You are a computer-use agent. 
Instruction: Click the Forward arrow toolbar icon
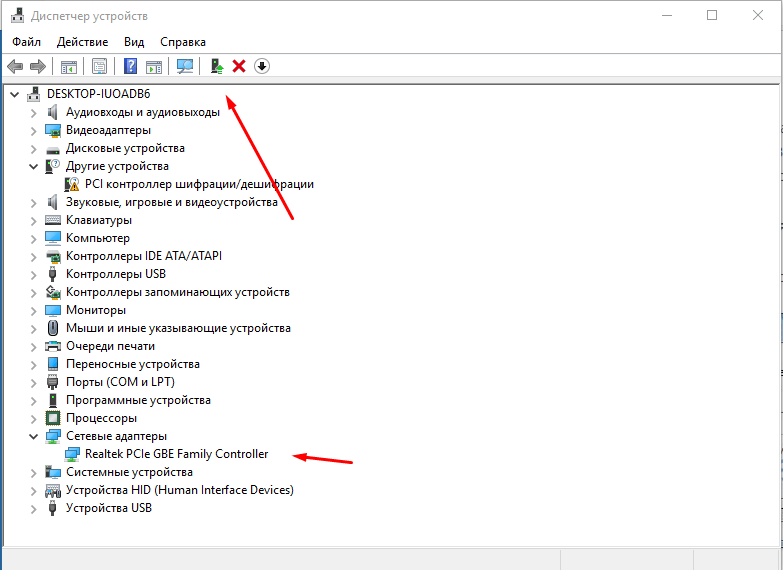pos(38,66)
